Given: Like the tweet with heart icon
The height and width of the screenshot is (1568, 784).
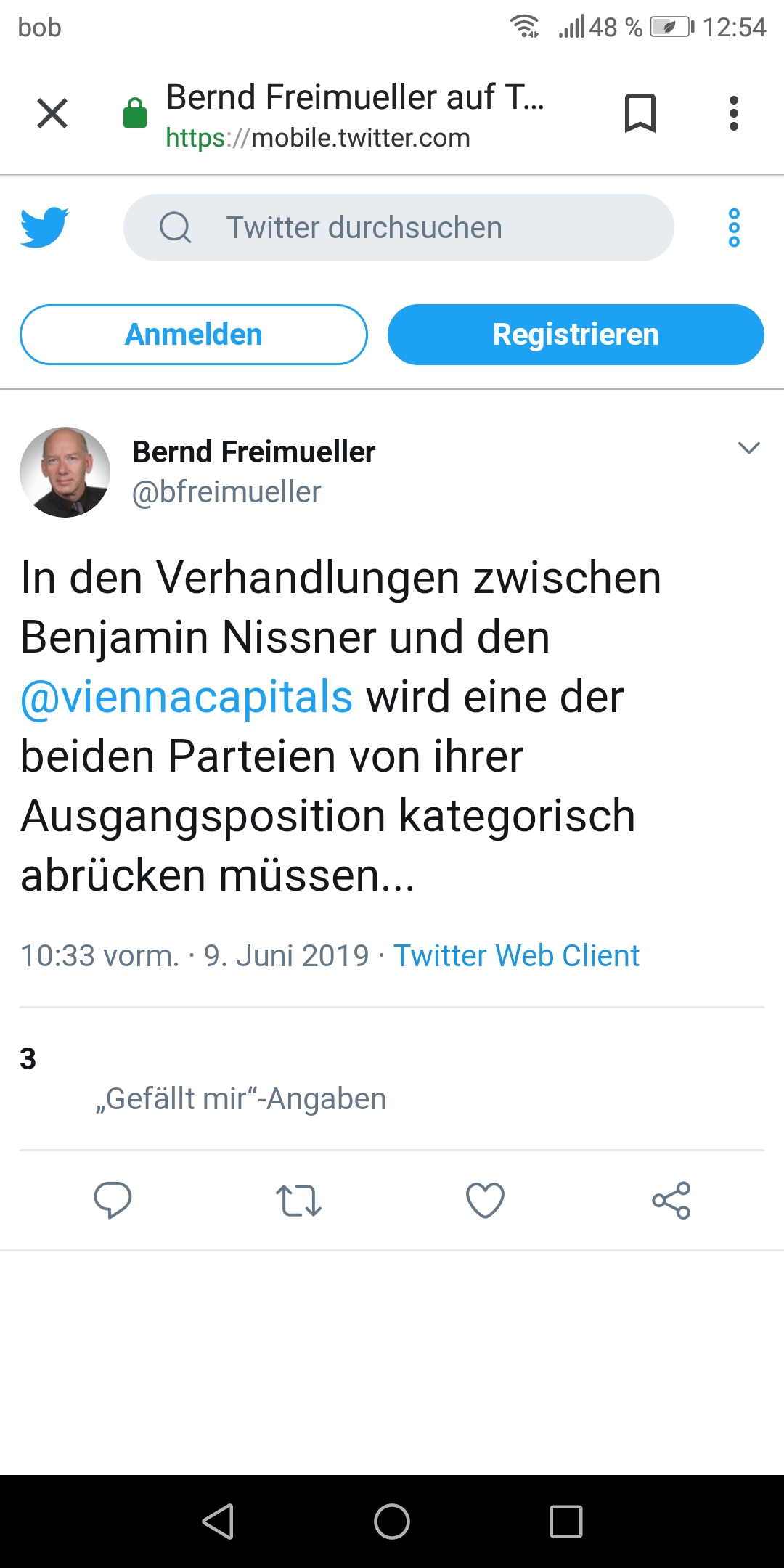Looking at the screenshot, I should [x=485, y=1200].
